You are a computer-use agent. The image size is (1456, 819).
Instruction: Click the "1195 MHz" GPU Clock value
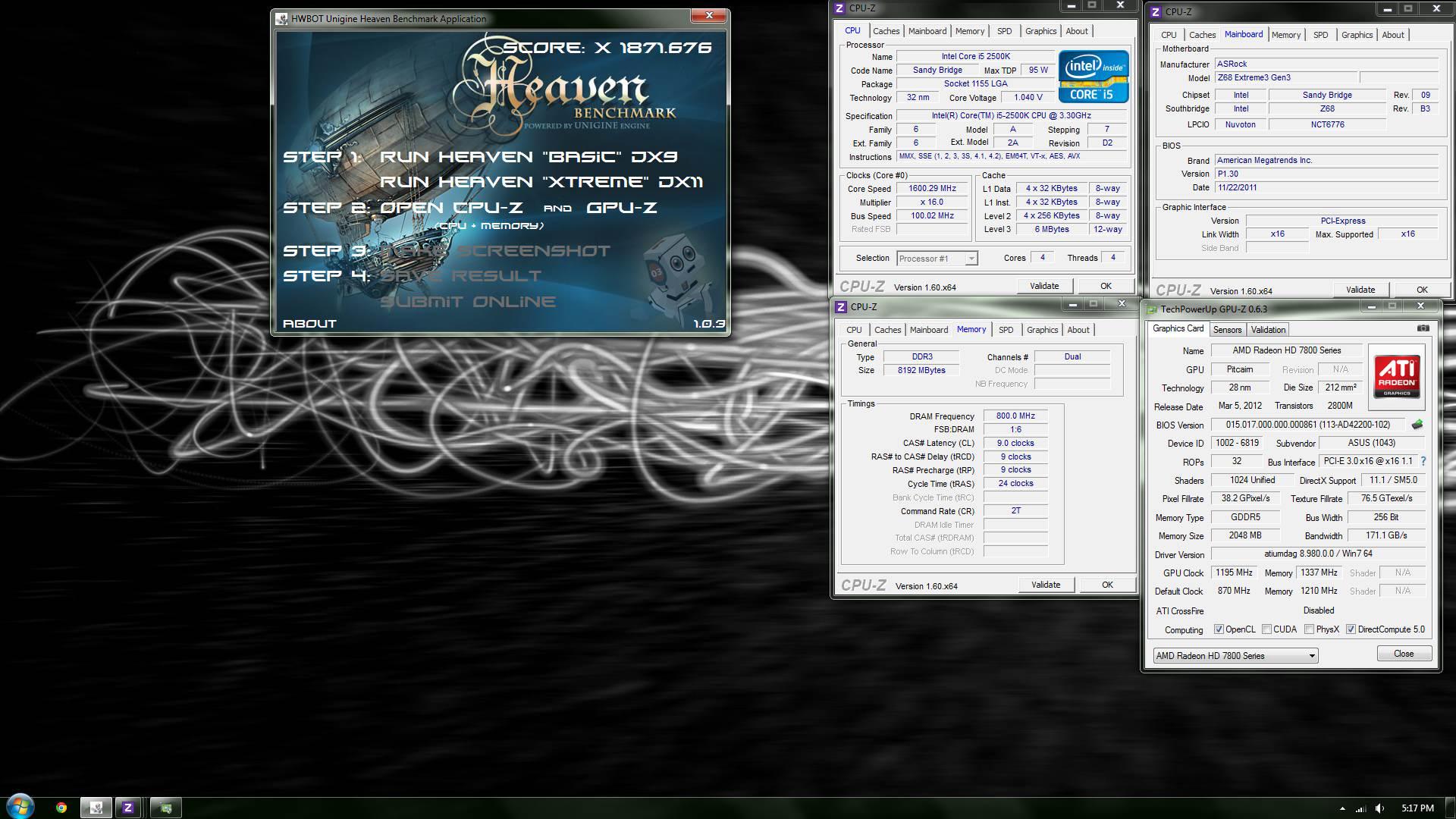(1234, 573)
